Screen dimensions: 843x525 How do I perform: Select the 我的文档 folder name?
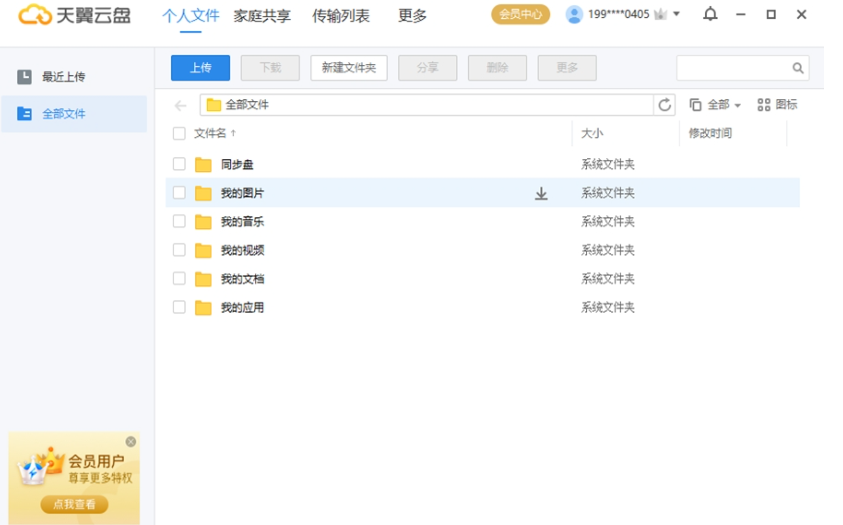click(x=242, y=279)
